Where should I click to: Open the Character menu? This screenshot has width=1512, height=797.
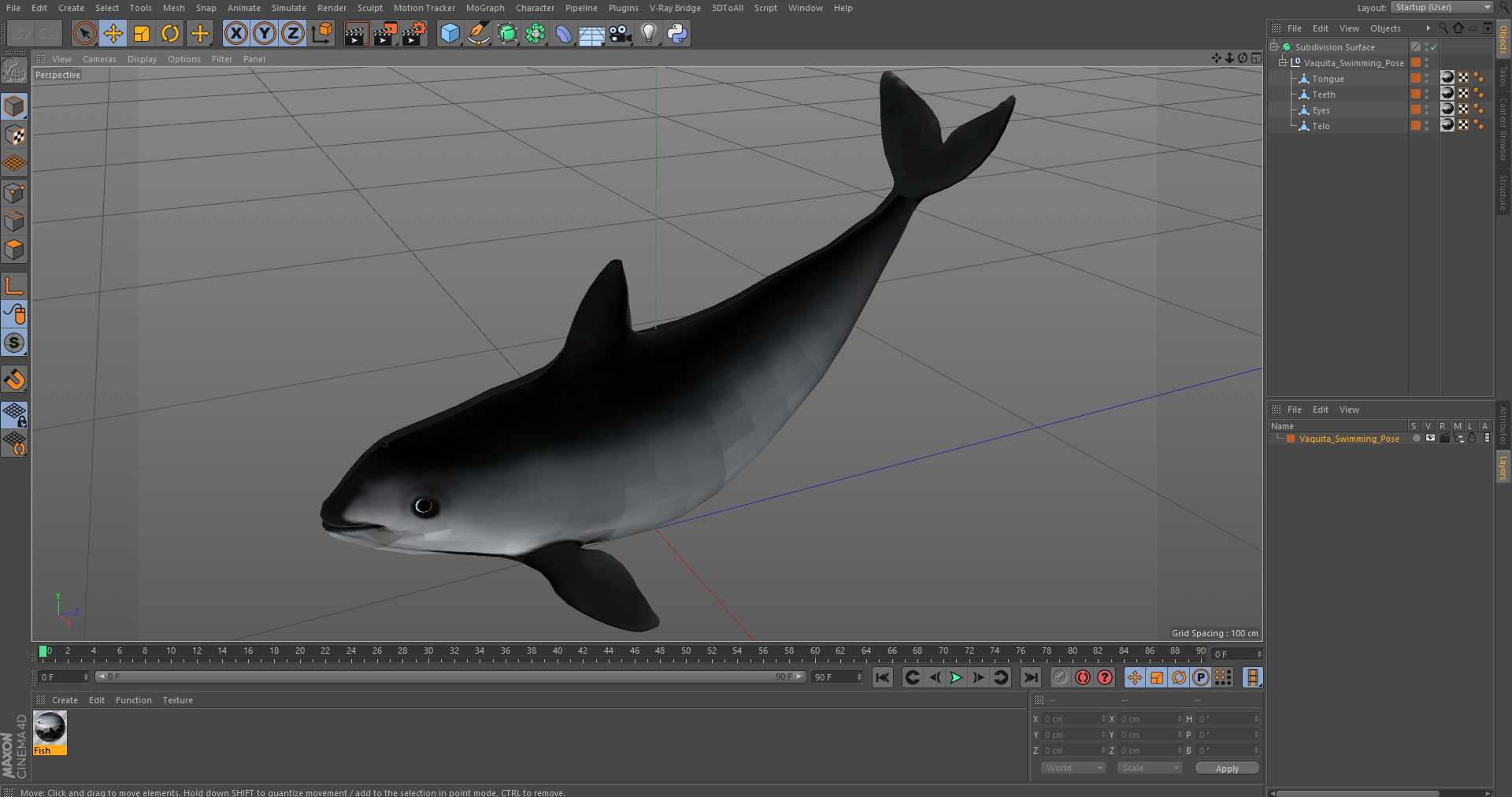point(535,8)
